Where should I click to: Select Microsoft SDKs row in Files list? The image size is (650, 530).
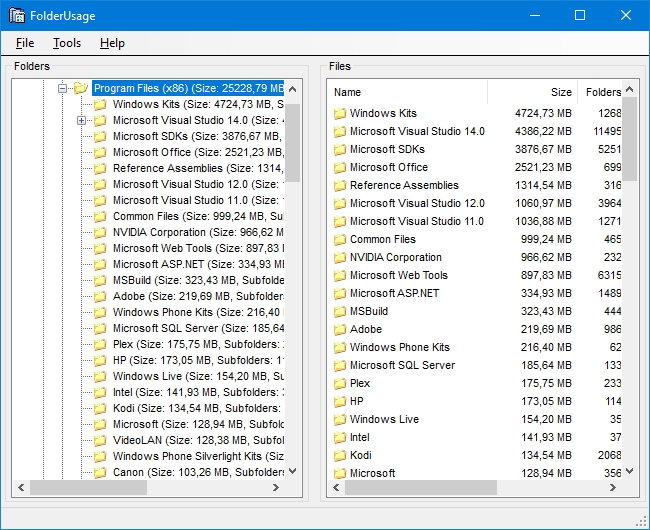[x=475, y=149]
